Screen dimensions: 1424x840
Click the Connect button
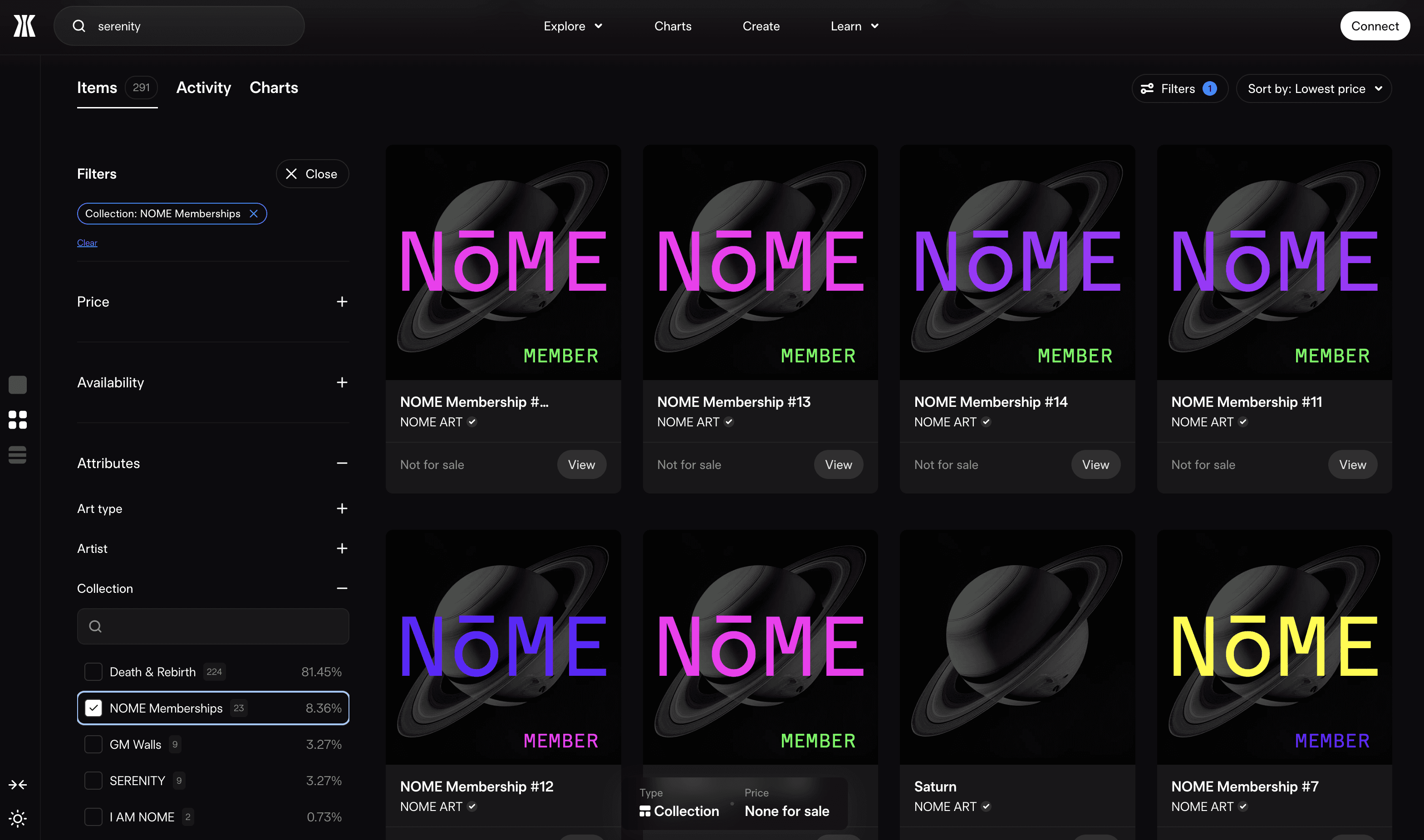coord(1374,26)
